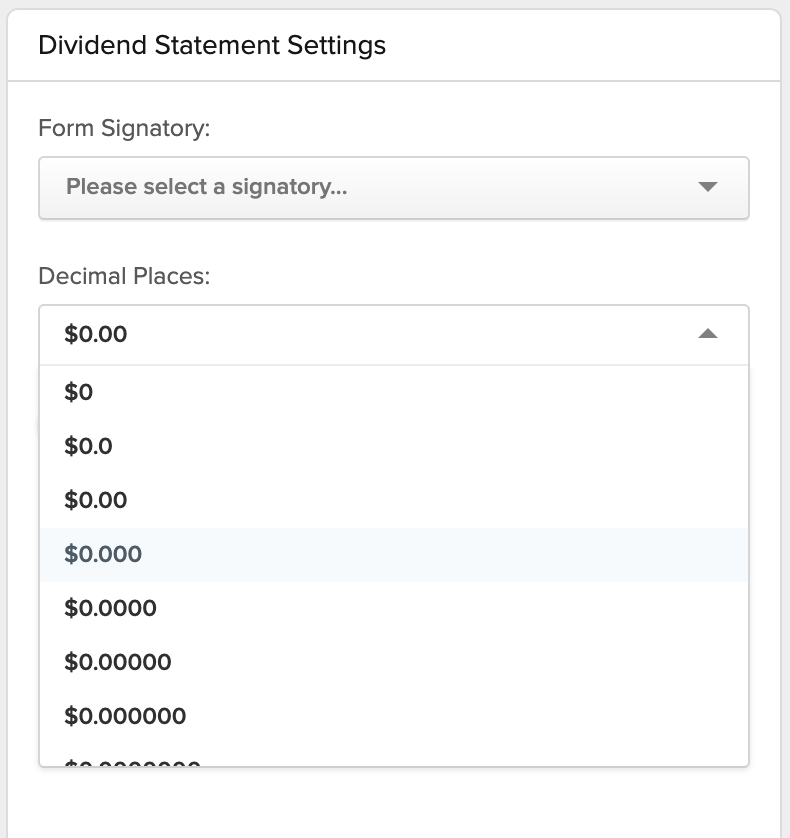Click the Form Signatory label
790x838 pixels.
(124, 128)
